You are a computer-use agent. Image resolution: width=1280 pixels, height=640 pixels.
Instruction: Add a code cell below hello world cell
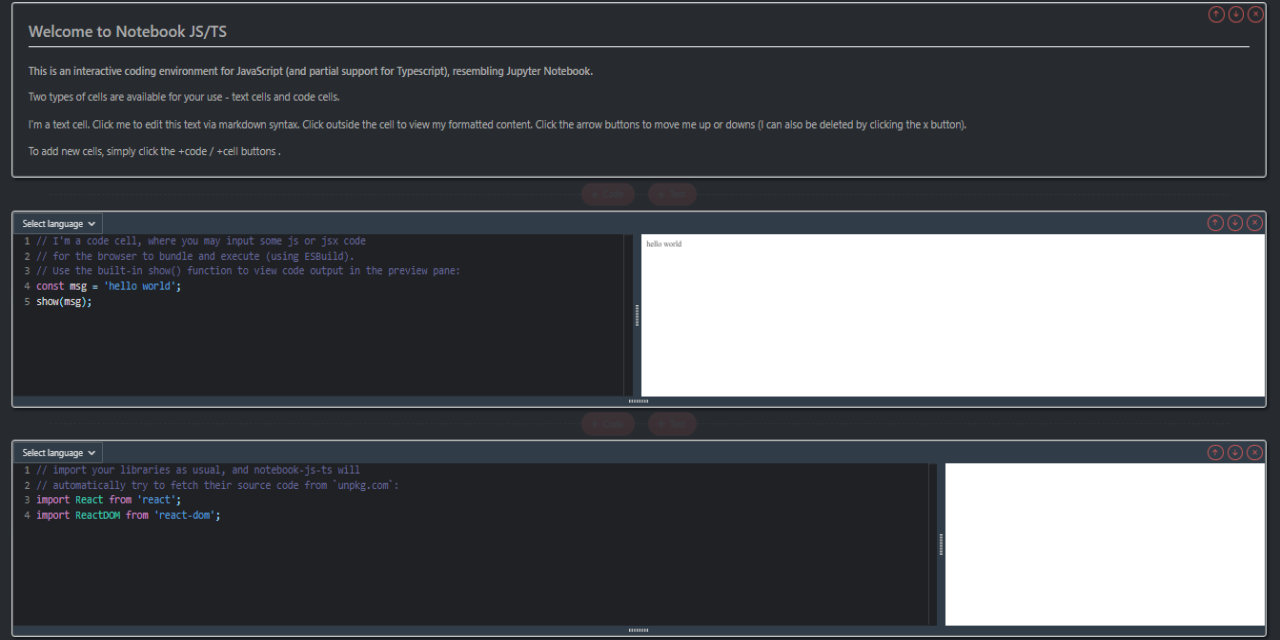[x=607, y=424]
